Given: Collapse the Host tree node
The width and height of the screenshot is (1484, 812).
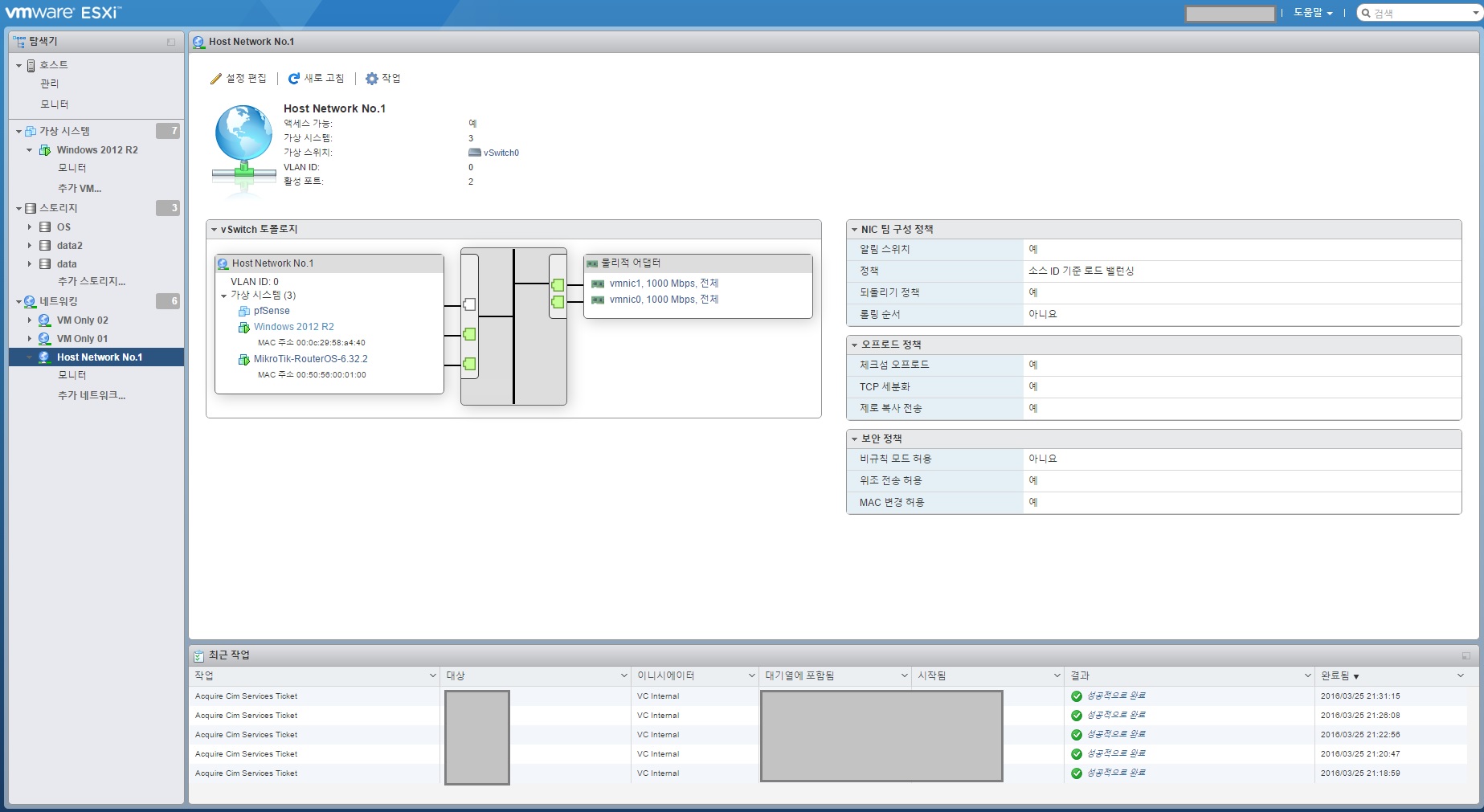Looking at the screenshot, I should pyautogui.click(x=19, y=65).
